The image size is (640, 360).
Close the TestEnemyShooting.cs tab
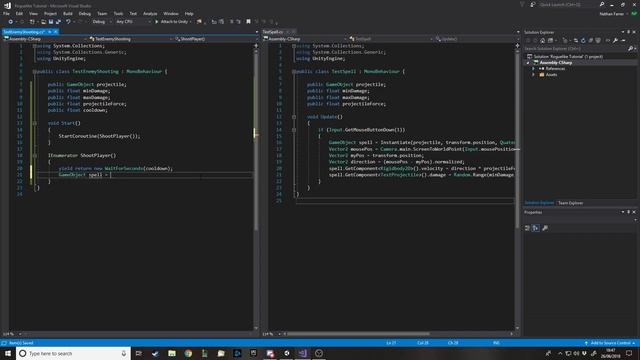(x=56, y=31)
